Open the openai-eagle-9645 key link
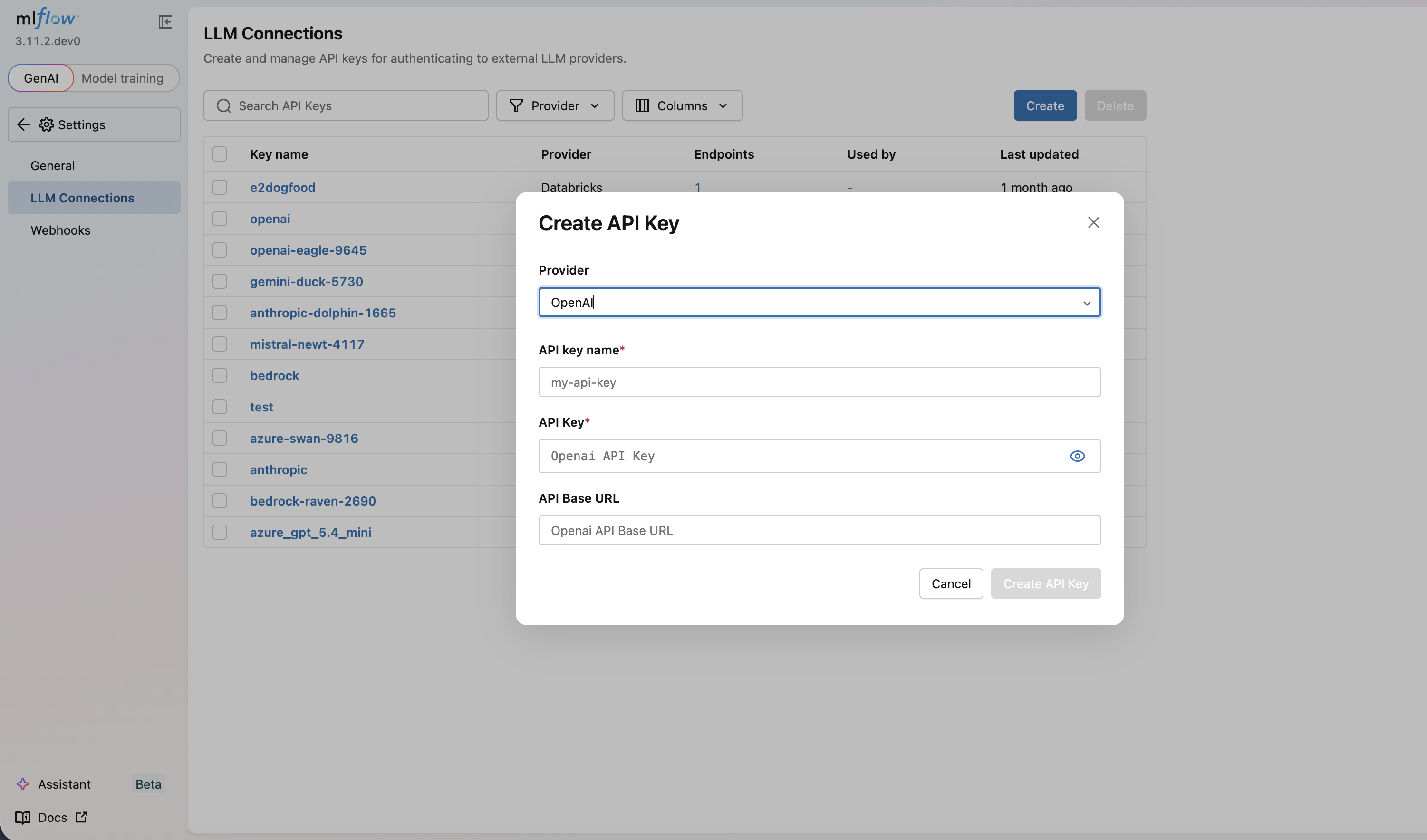 [308, 250]
